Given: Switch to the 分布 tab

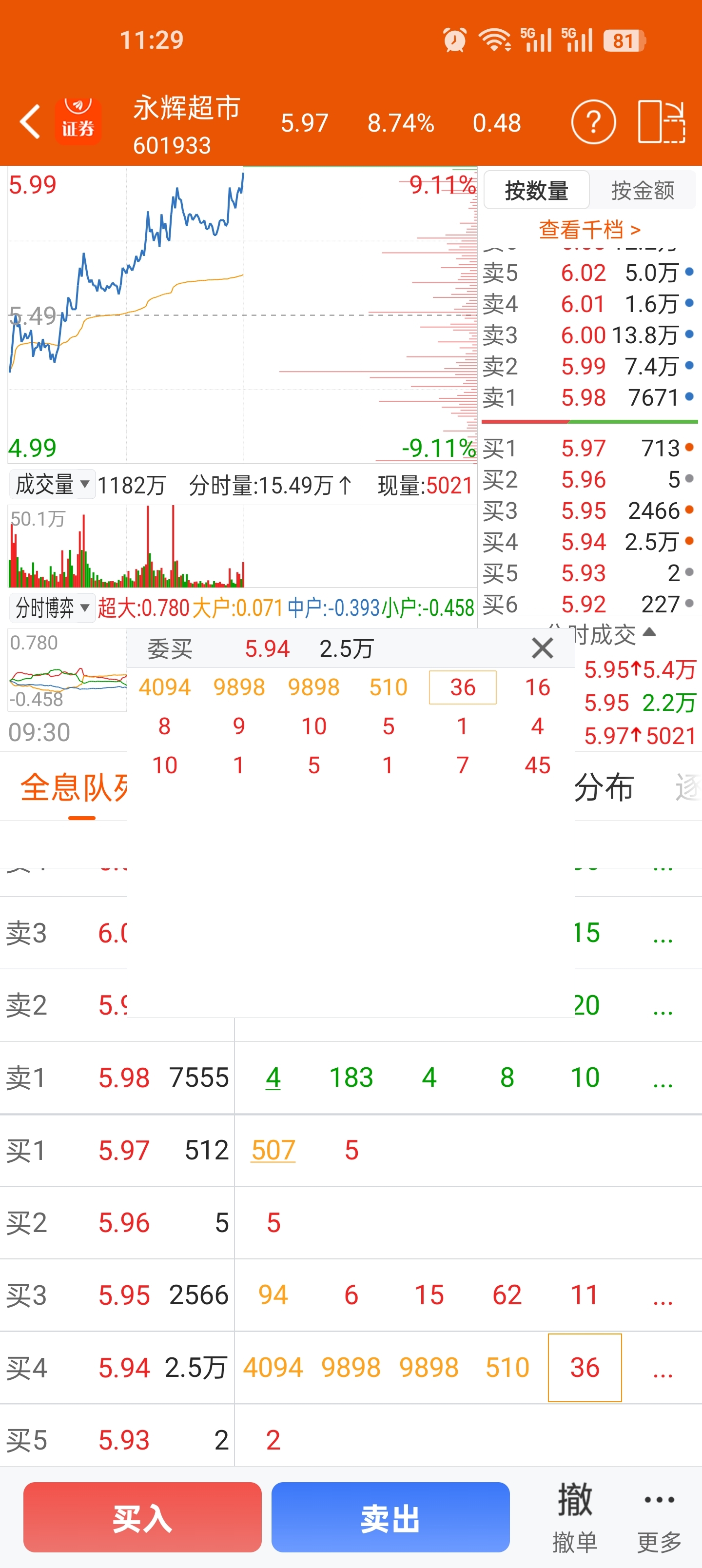Looking at the screenshot, I should (604, 787).
